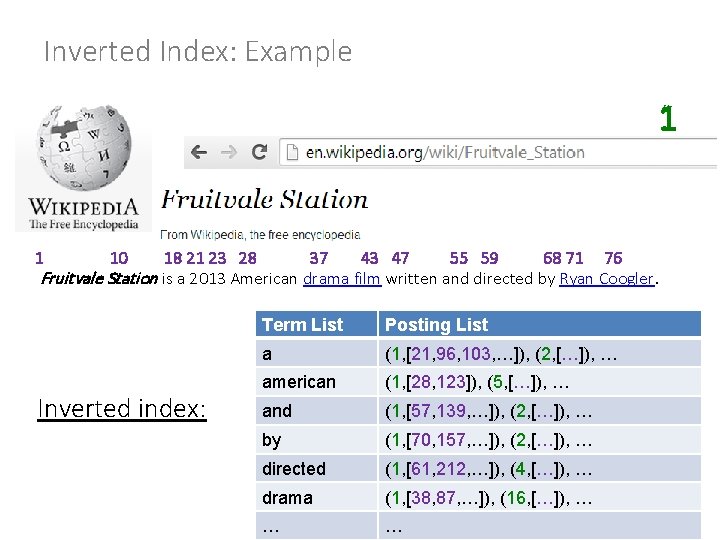This screenshot has width=720, height=540.
Task: Click the en.wikipedia.org address bar URL
Action: point(445,153)
